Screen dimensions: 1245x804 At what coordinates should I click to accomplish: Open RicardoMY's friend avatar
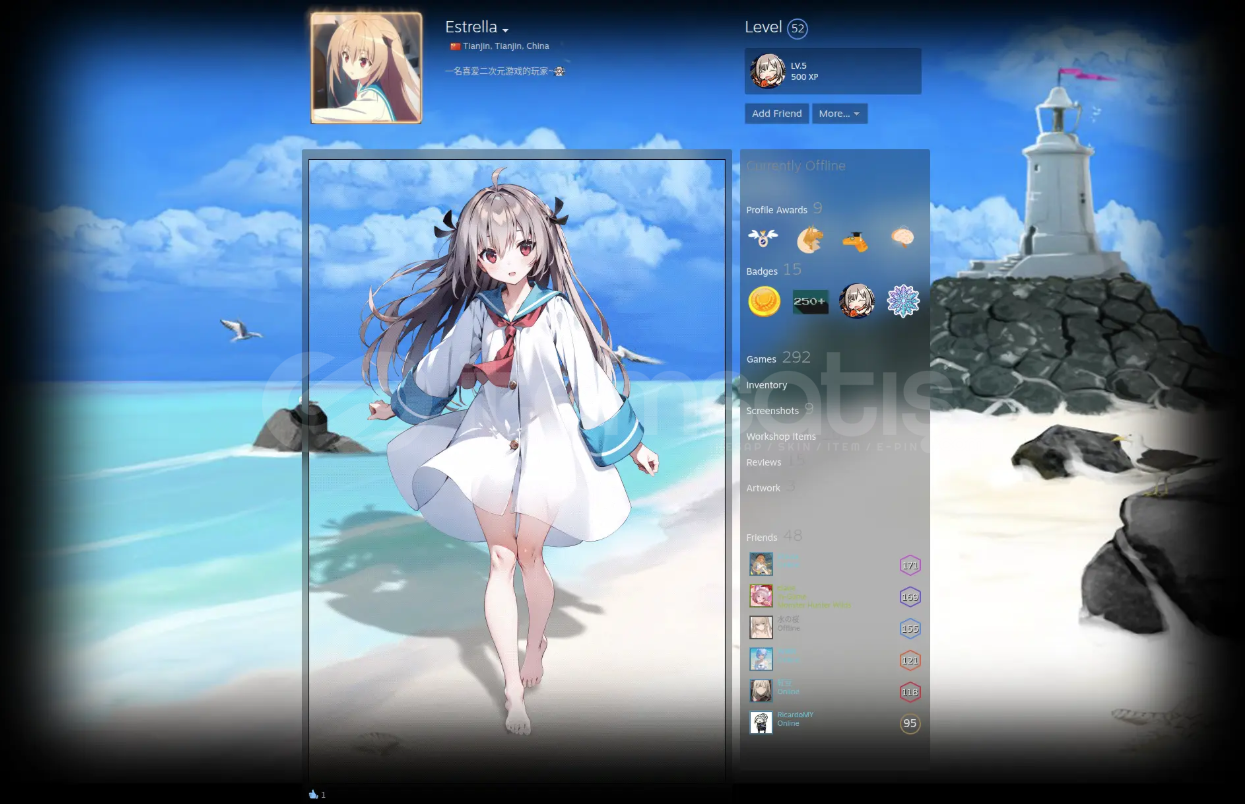pyautogui.click(x=761, y=723)
